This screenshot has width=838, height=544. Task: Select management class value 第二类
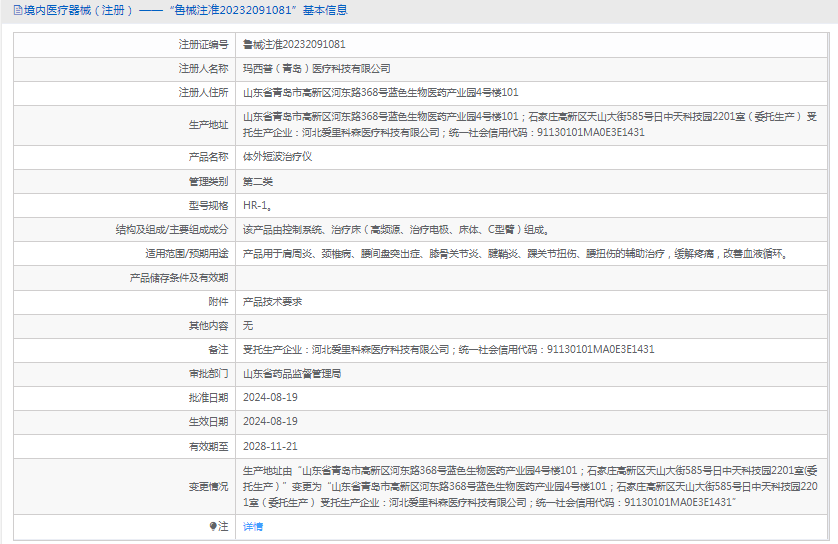258,182
